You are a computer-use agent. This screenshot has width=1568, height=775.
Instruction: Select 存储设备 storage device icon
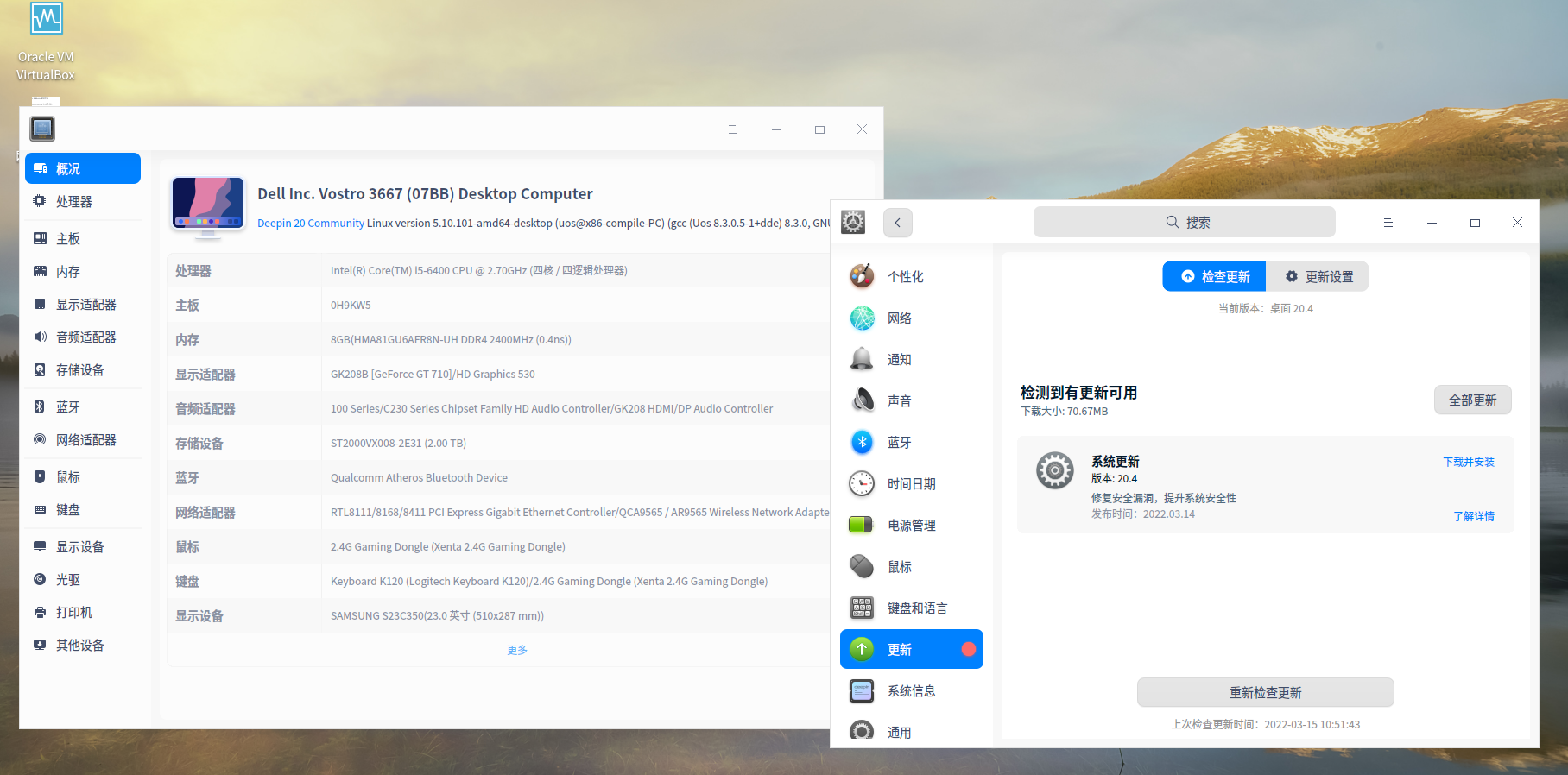[x=40, y=369]
